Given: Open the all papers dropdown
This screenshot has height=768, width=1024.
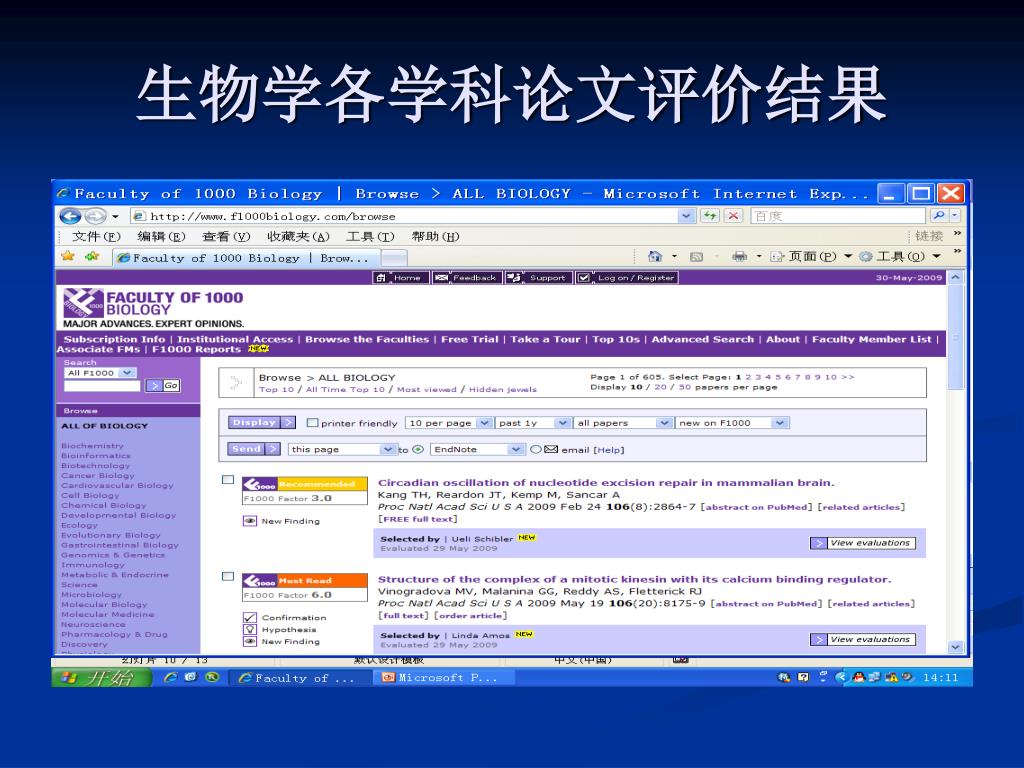Looking at the screenshot, I should 622,423.
